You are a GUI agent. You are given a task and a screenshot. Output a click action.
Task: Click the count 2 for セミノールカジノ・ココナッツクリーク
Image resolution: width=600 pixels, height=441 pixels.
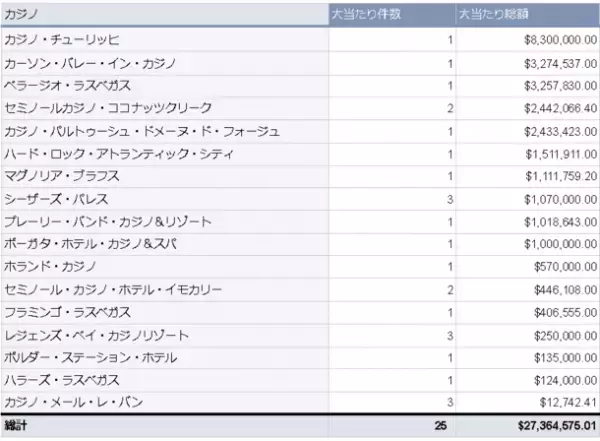coord(450,108)
